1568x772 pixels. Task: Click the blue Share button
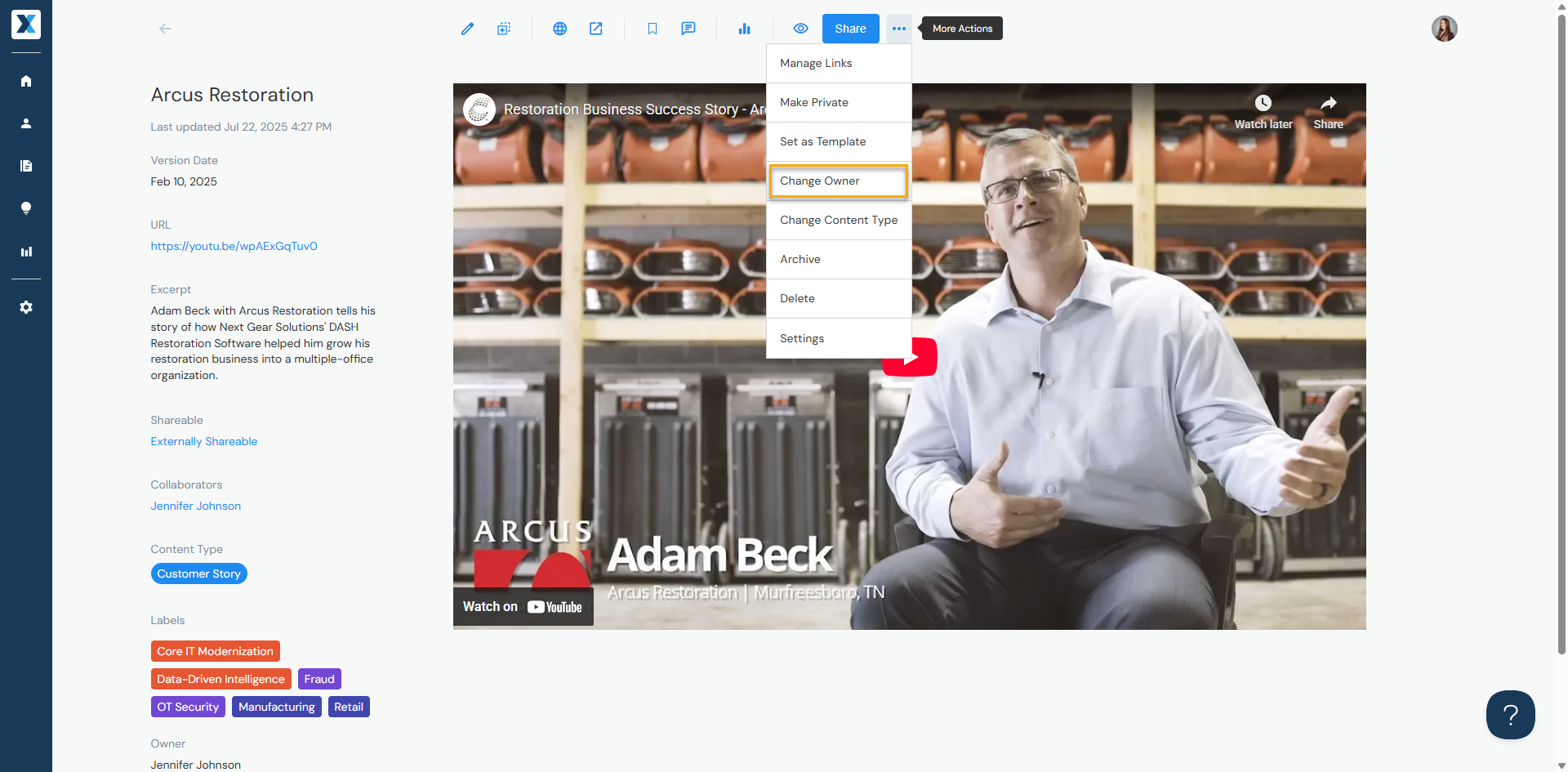[x=850, y=29]
